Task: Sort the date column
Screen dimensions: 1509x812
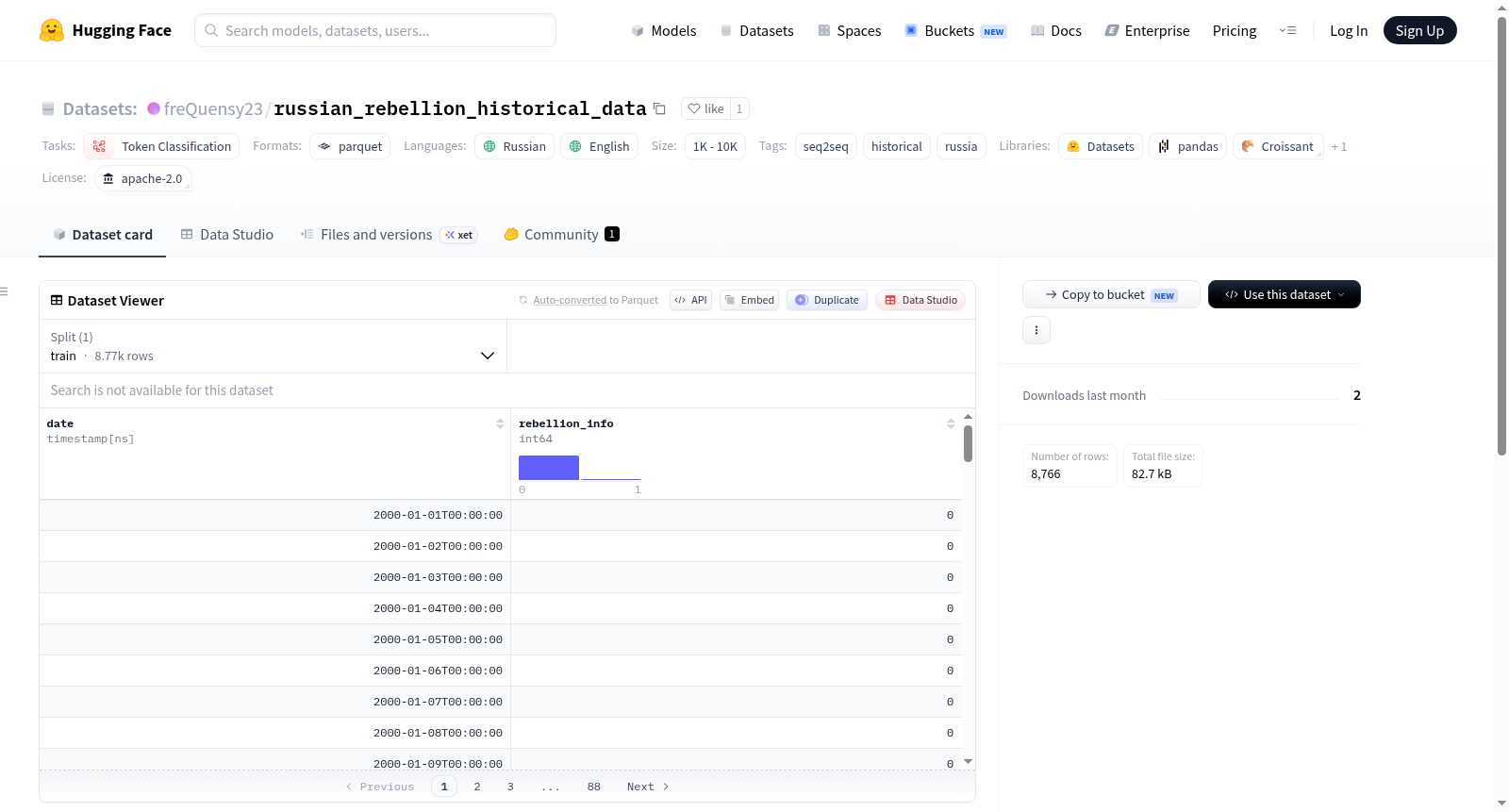Action: tap(500, 423)
